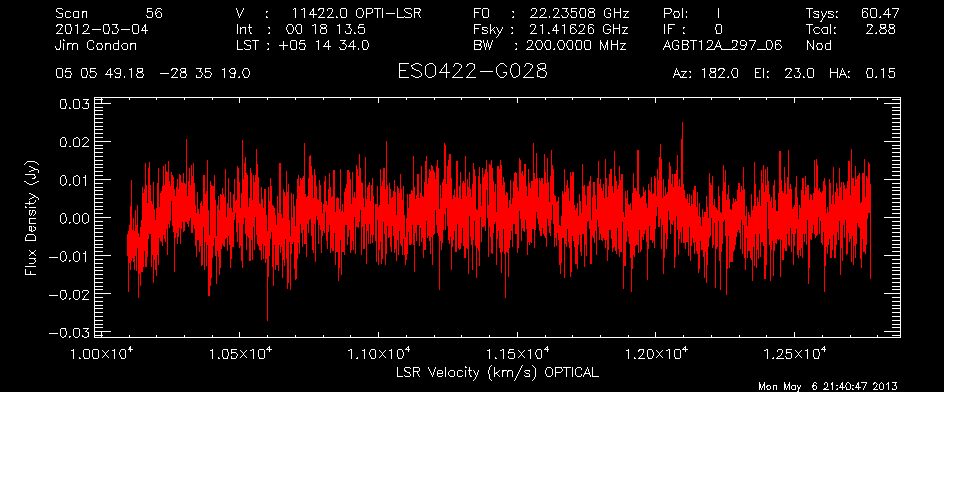The width and height of the screenshot is (962, 490).
Task: Click the timestamp Mon May 6 21:40:47 2013
Action: [828, 386]
